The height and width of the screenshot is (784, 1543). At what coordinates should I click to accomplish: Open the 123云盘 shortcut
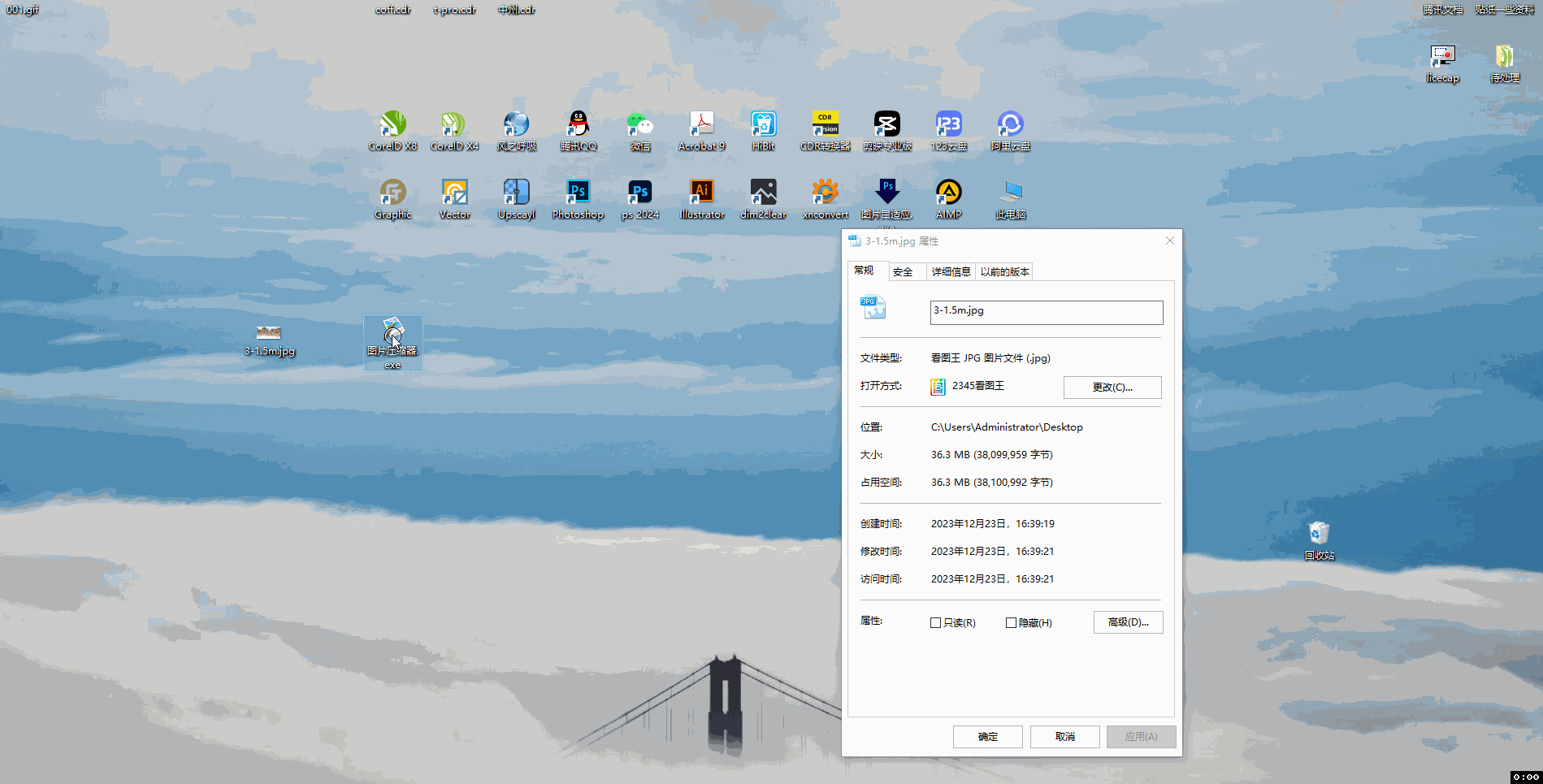click(x=949, y=131)
